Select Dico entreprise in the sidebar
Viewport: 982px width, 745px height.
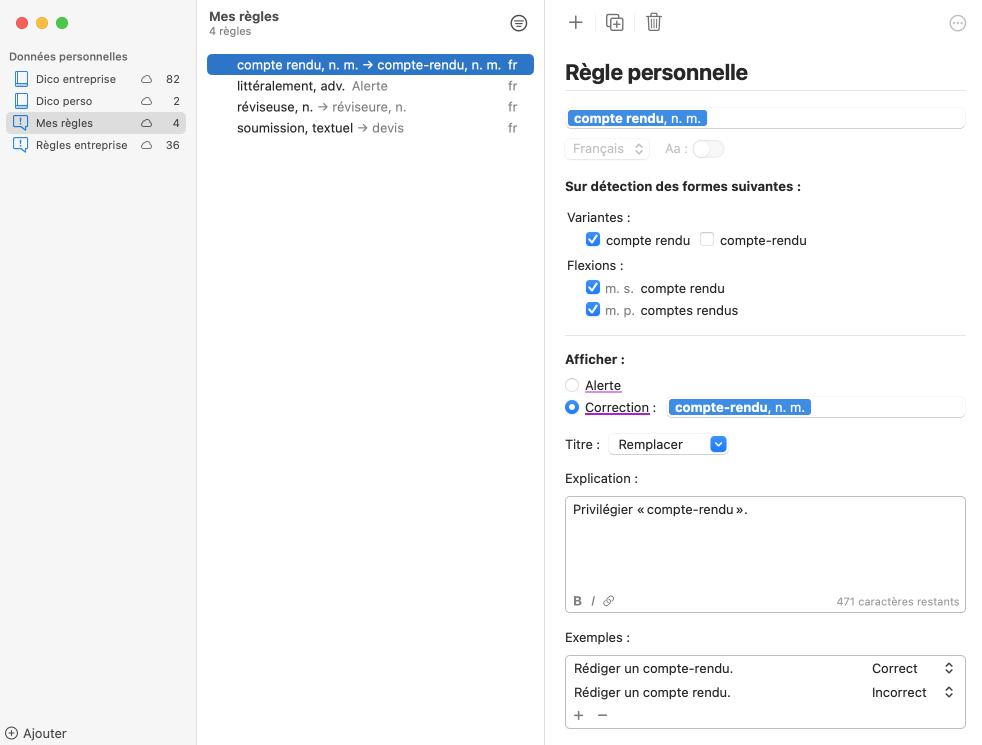tap(76, 79)
